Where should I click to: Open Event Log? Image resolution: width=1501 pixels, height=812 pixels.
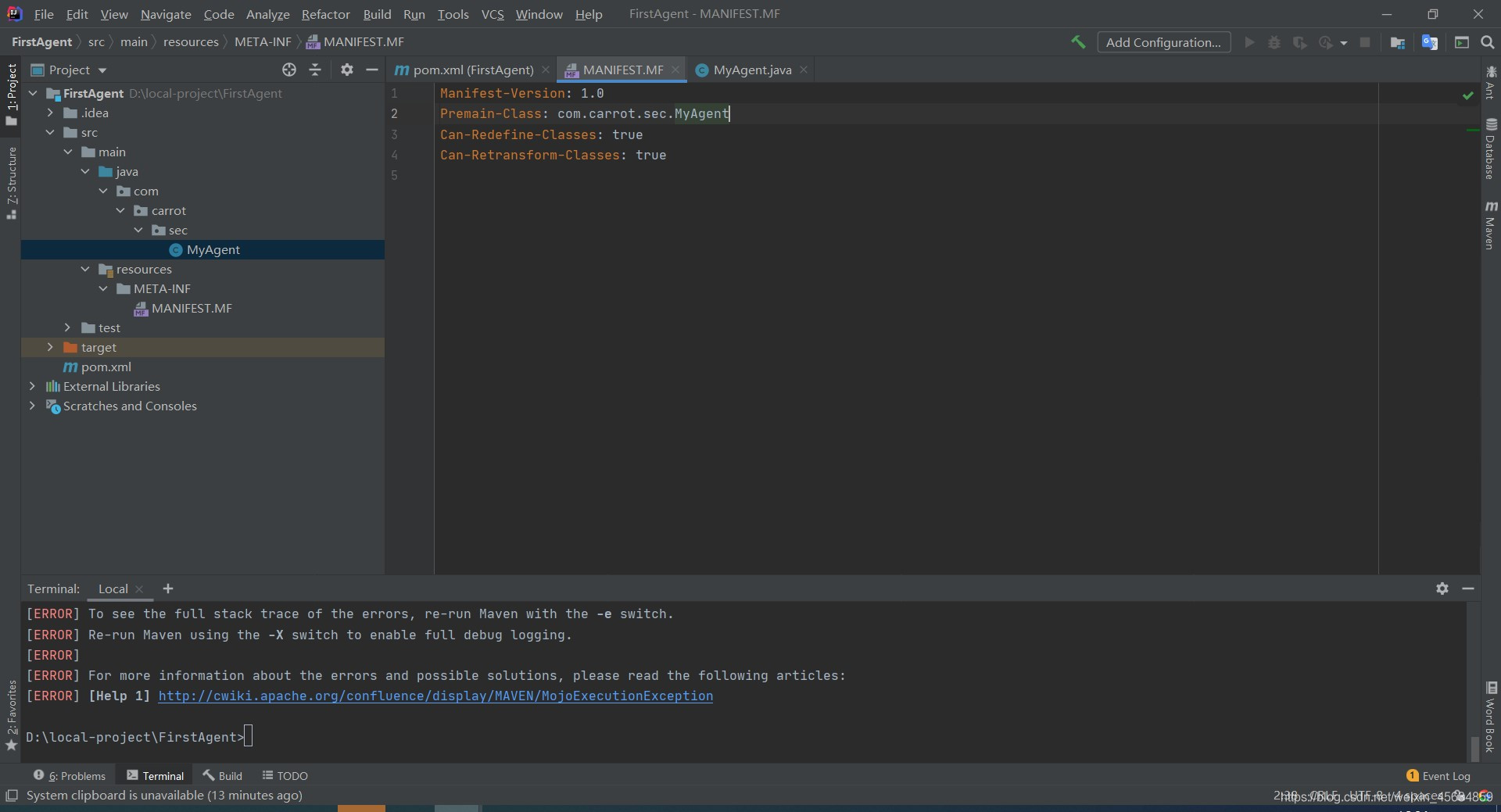pyautogui.click(x=1438, y=775)
